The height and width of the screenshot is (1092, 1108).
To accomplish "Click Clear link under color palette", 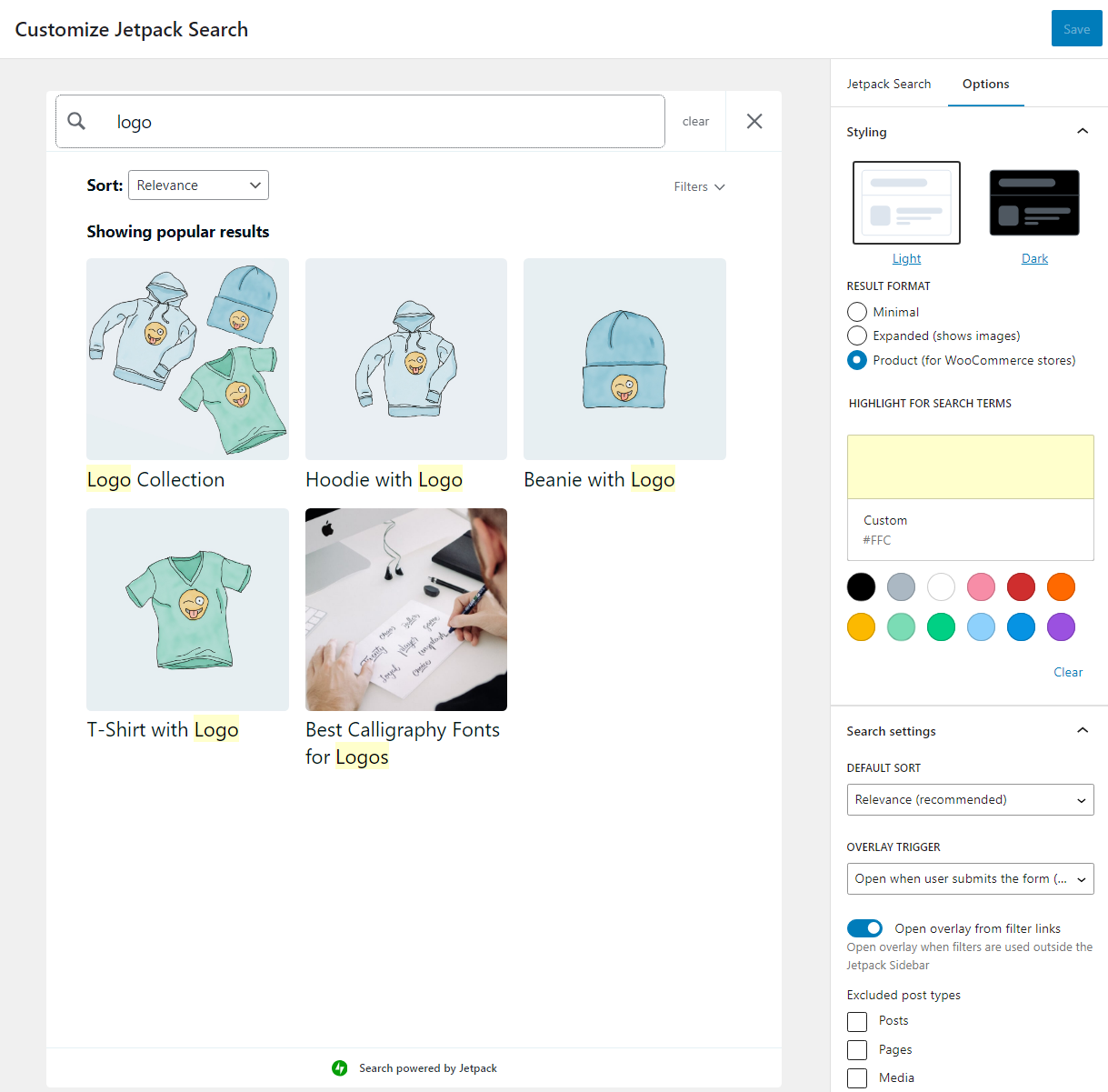I will coord(1068,672).
